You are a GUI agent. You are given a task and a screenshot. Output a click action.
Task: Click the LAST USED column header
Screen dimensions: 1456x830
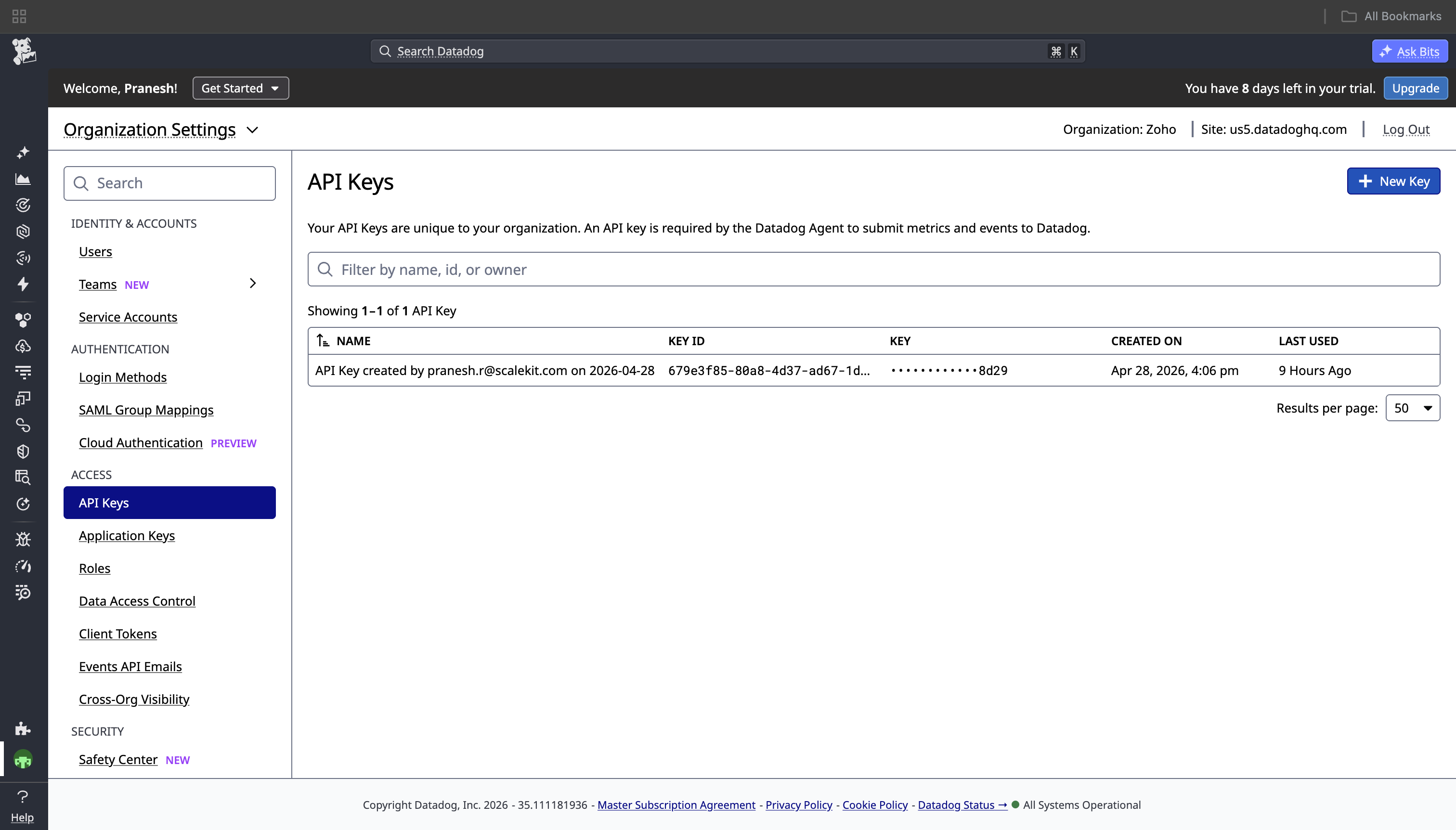point(1308,340)
